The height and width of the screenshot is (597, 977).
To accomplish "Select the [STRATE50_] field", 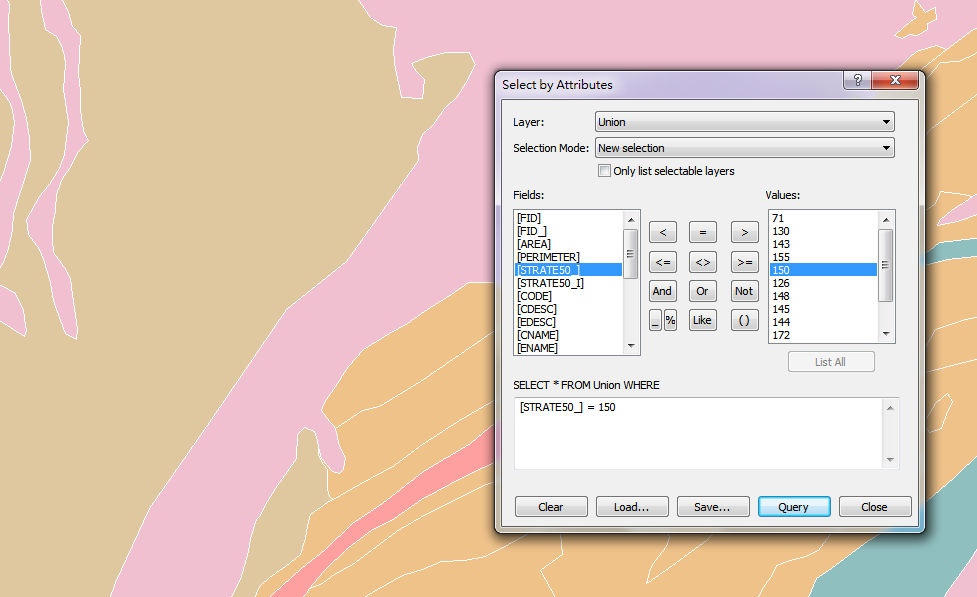I will pyautogui.click(x=568, y=270).
